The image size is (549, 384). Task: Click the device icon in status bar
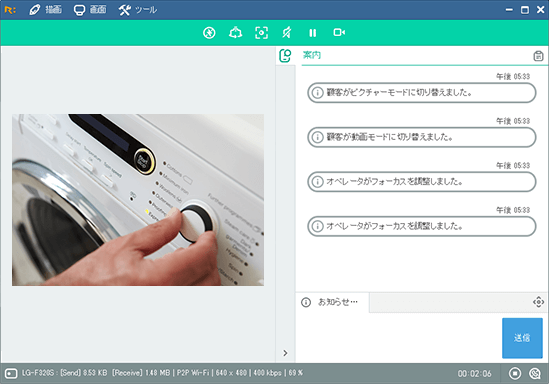click(11, 373)
